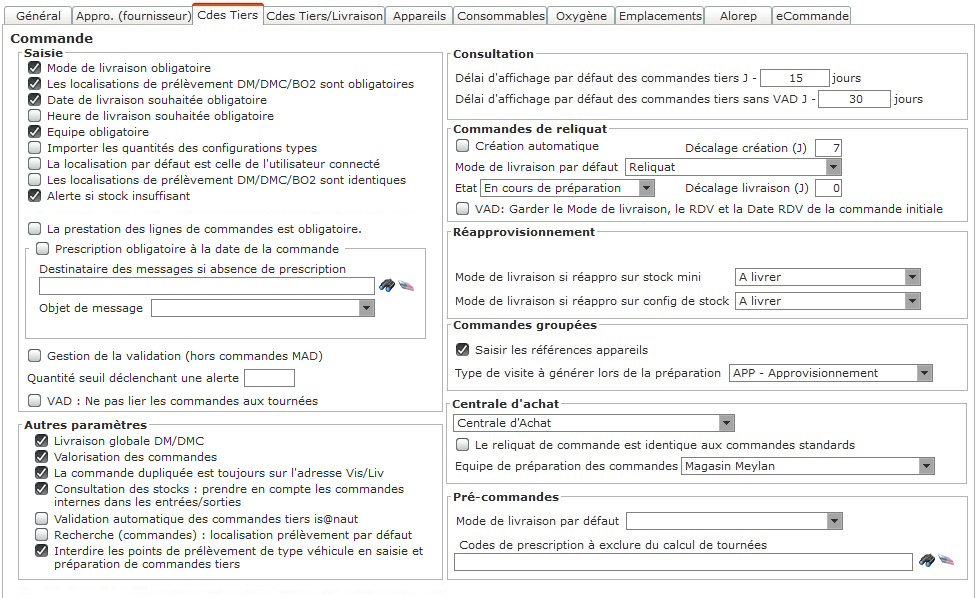This screenshot has width=978, height=598.
Task: Click the commandes tiers J- delay field showing 15
Action: point(795,78)
